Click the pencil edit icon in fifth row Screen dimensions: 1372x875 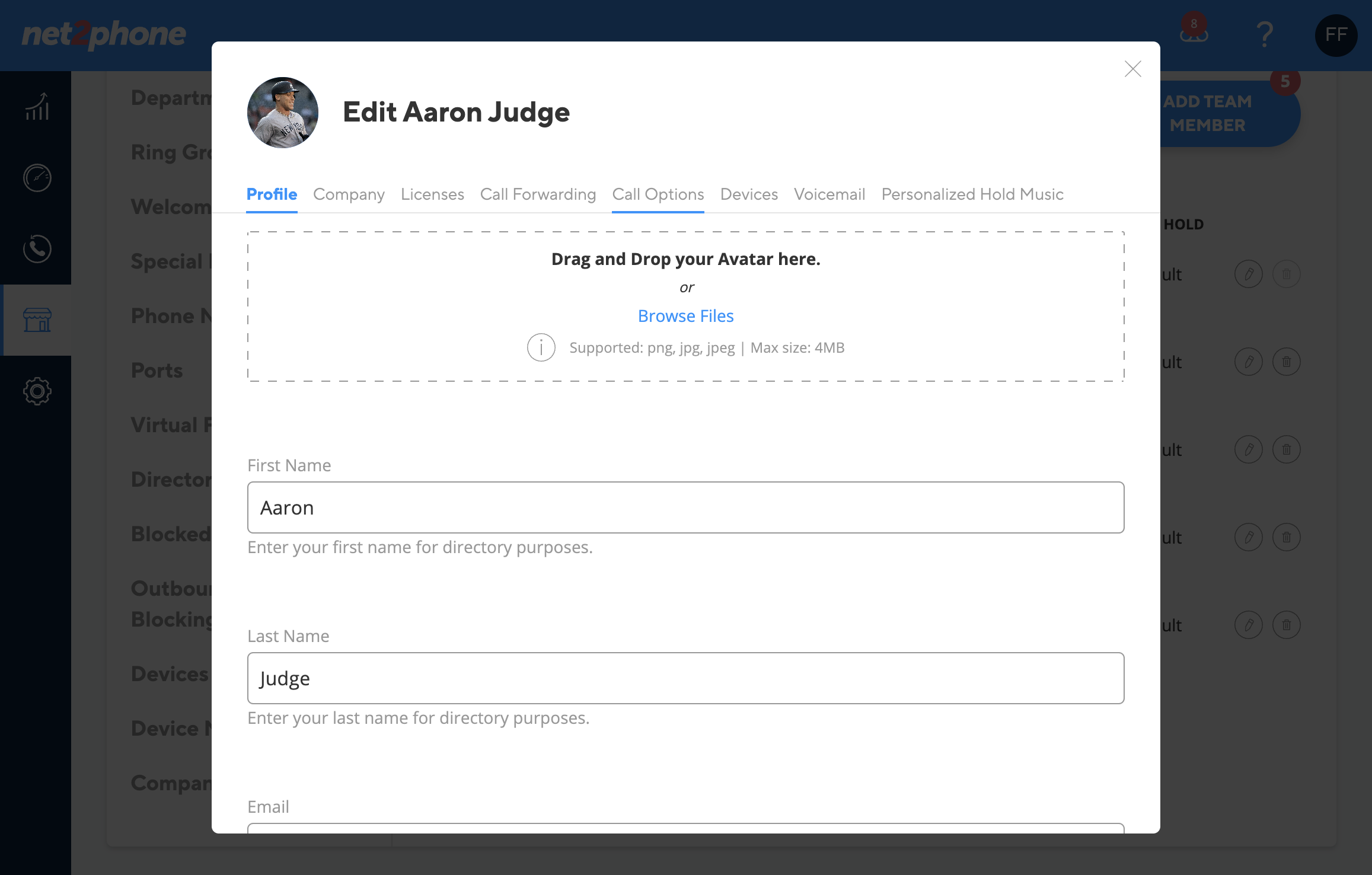pyautogui.click(x=1248, y=625)
